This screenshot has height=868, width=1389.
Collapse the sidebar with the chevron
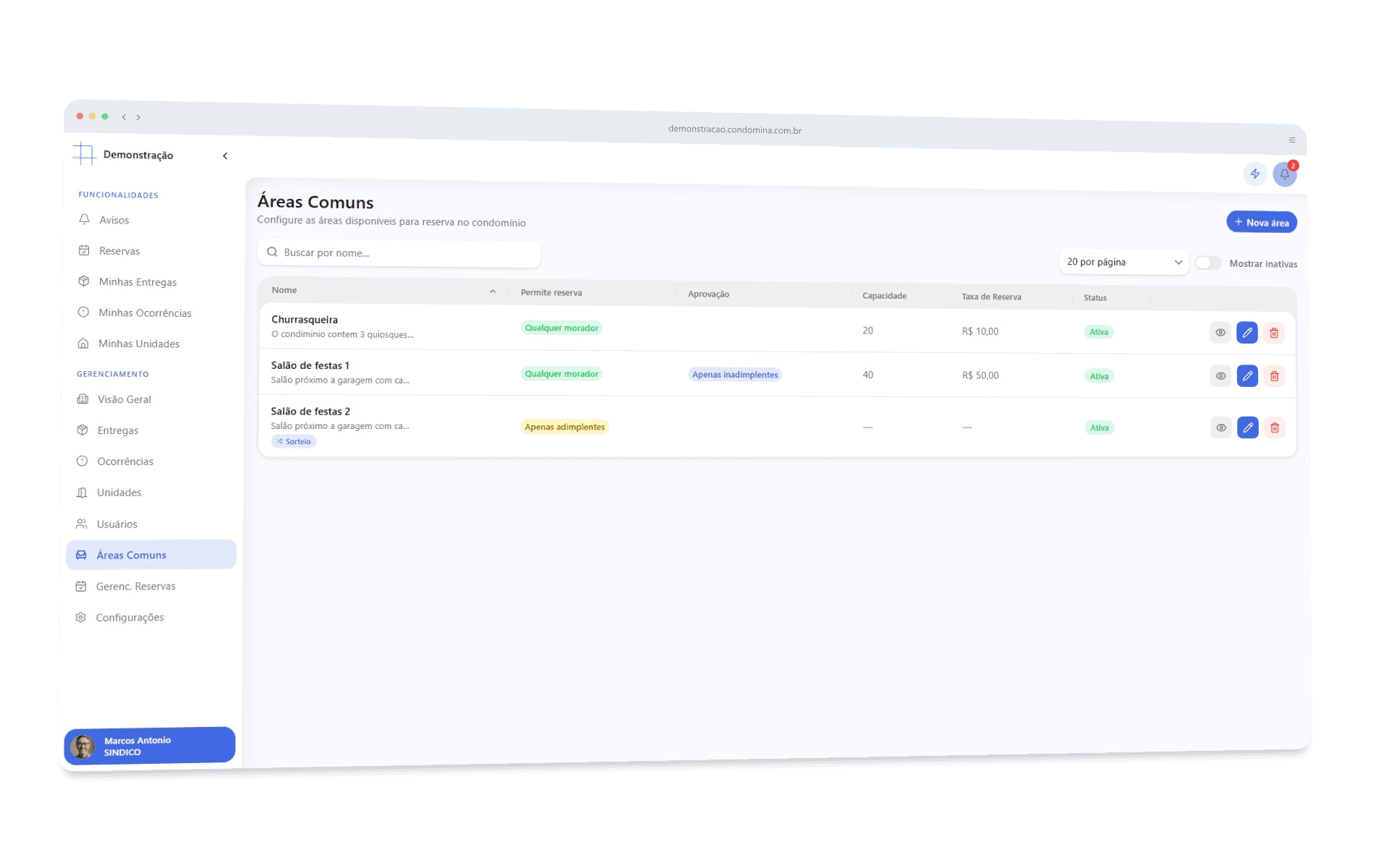225,156
